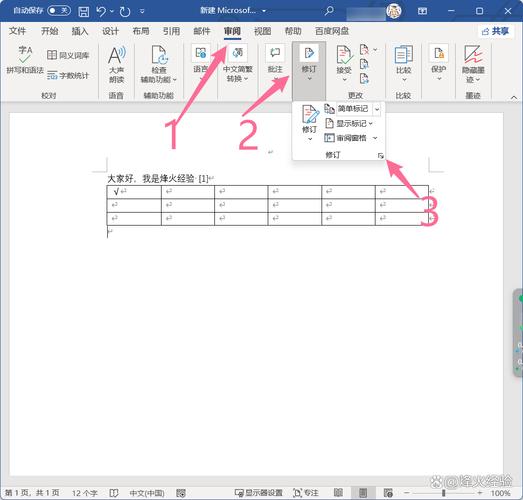Run 拼写和语法 check

pos(25,60)
